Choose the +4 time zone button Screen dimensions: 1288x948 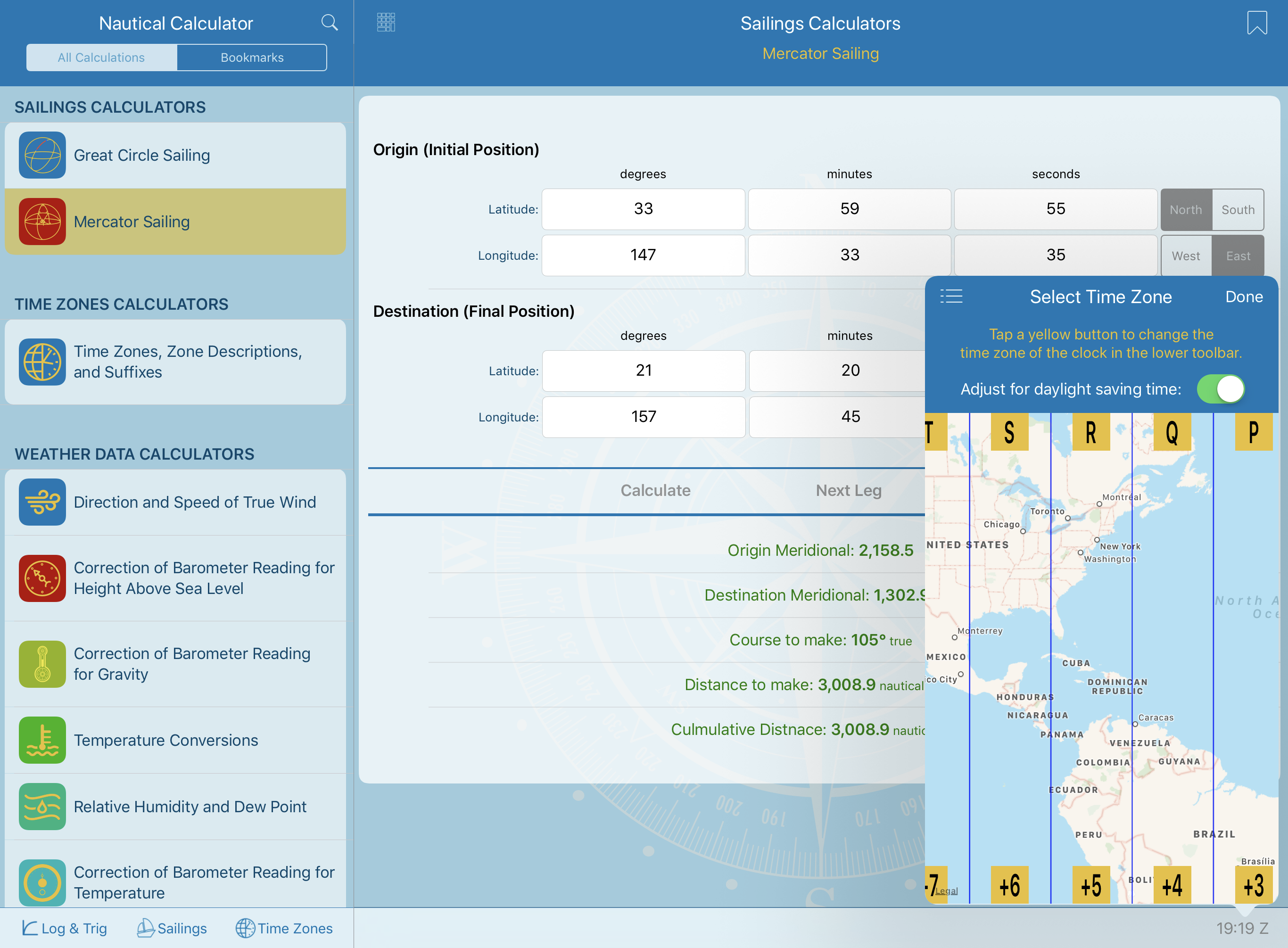tap(1172, 885)
